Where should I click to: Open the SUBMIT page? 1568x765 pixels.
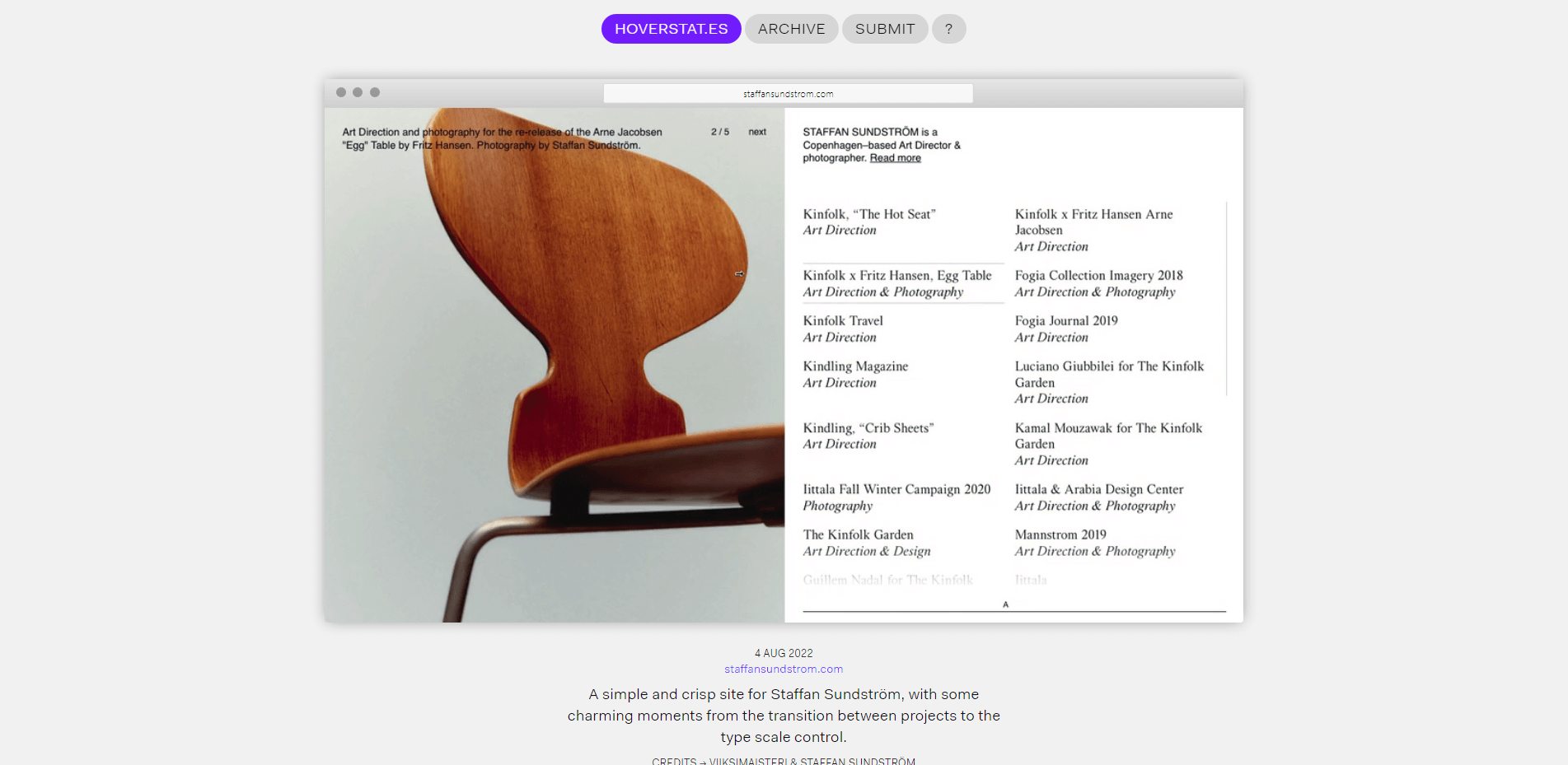(885, 29)
